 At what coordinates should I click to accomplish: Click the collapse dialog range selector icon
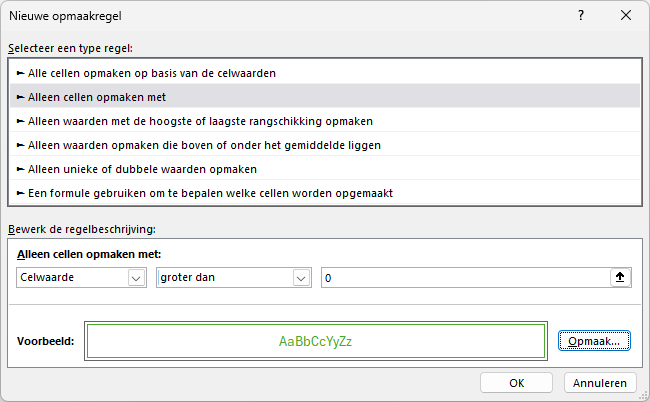tap(621, 278)
